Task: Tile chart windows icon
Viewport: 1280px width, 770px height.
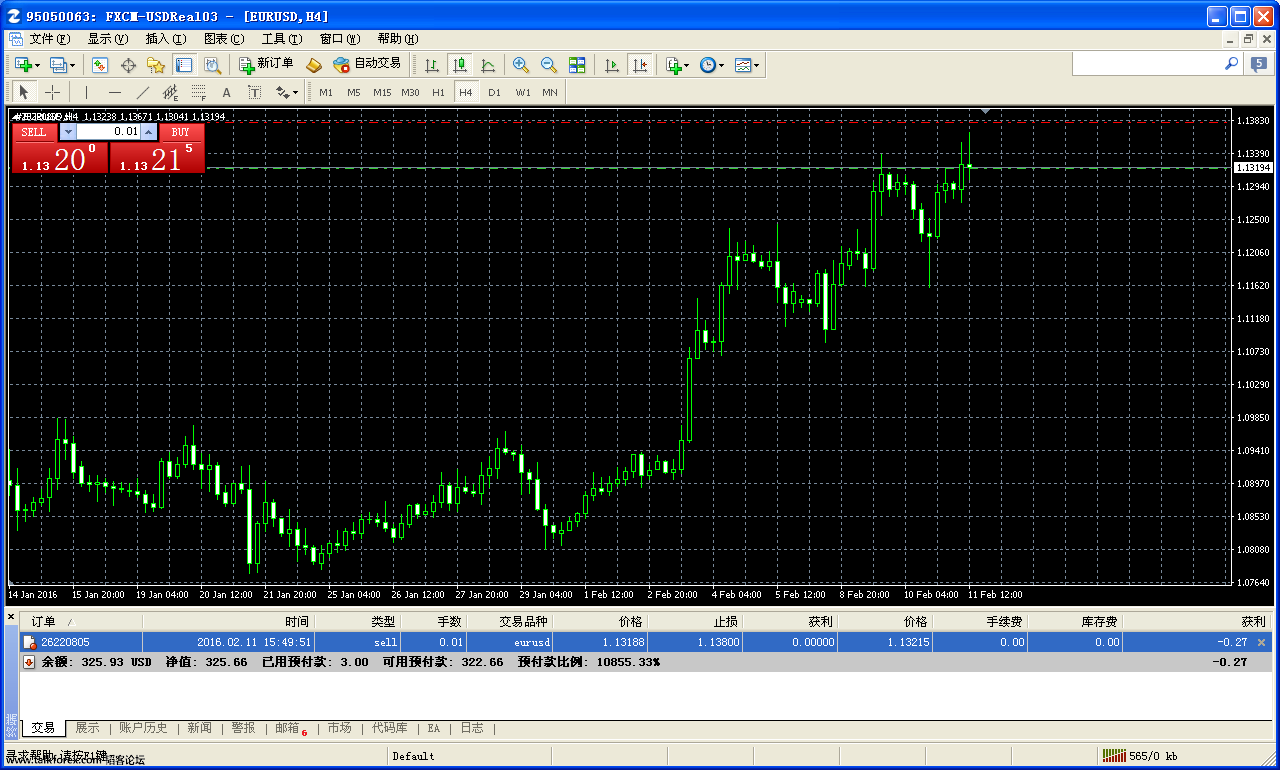Action: point(577,65)
